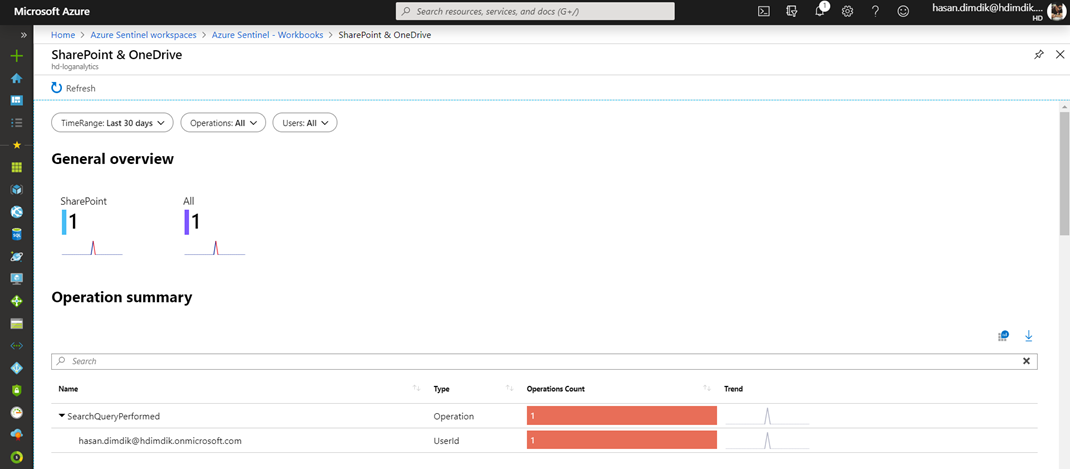Click the Refresh button
This screenshot has width=1070, height=469.
coord(73,88)
